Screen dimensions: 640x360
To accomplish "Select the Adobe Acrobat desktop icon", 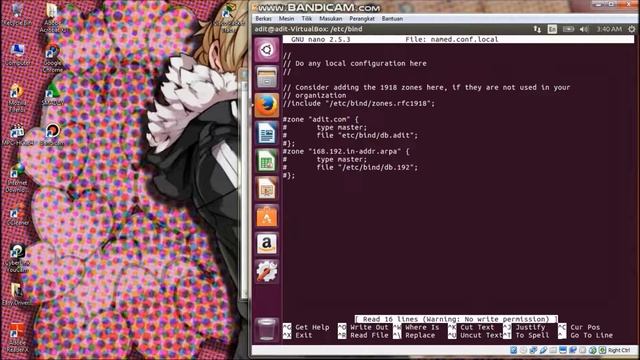I will click(x=52, y=18).
